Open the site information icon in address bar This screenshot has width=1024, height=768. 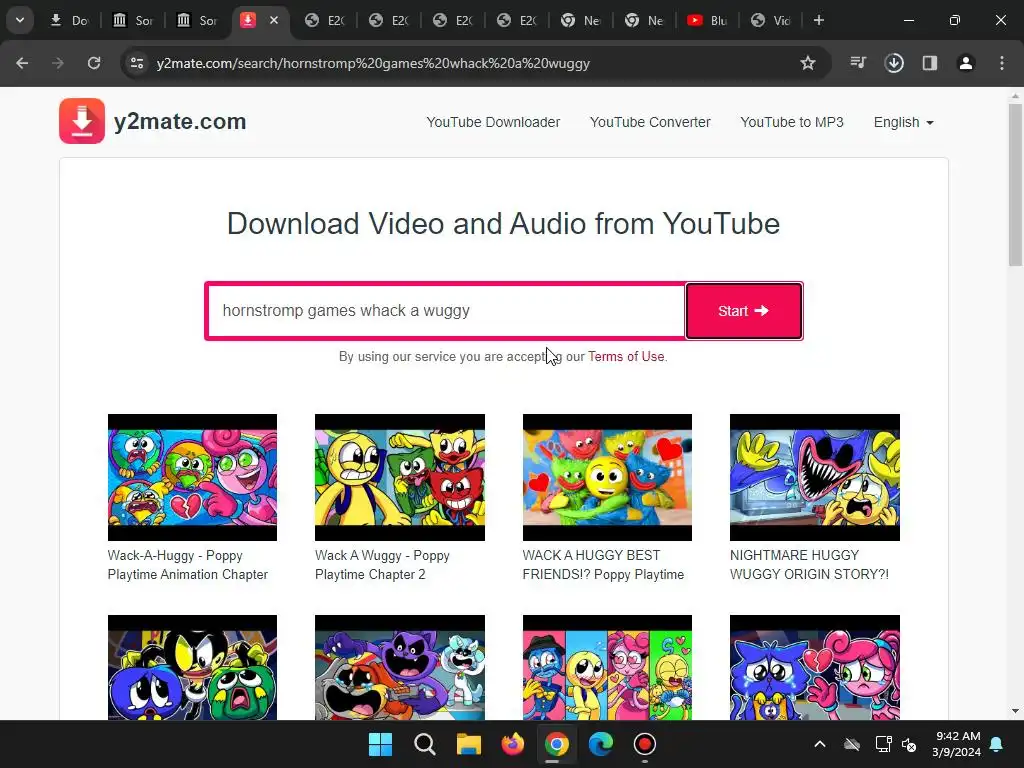tap(137, 63)
